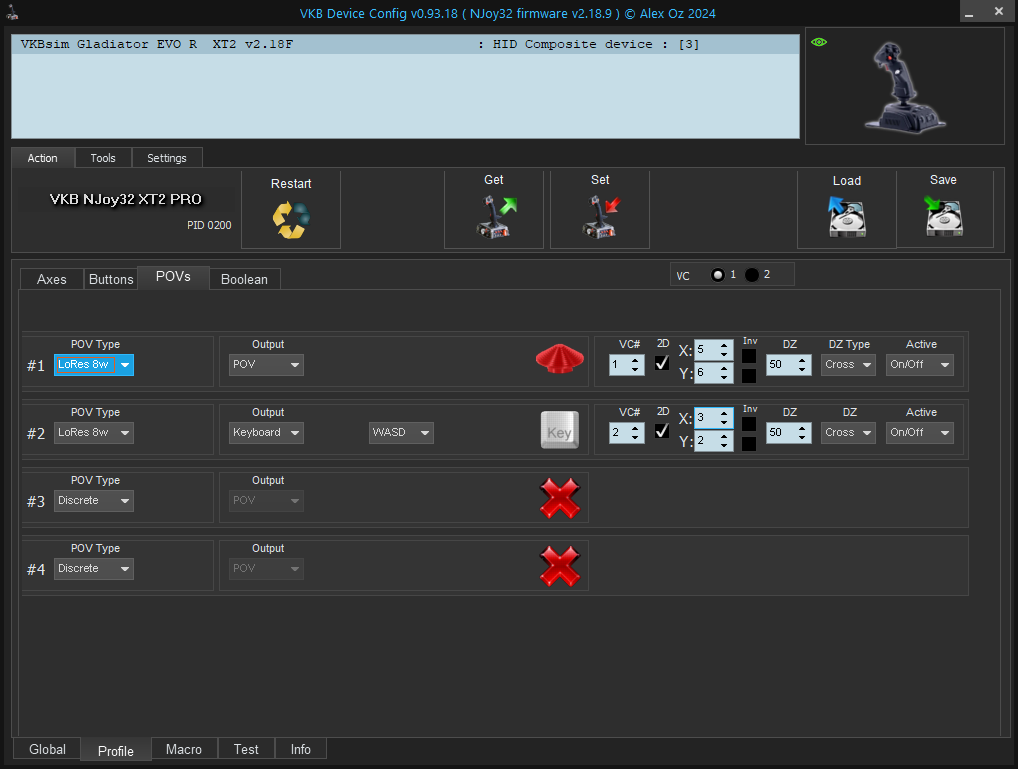1018x769 pixels.
Task: Click the VC# stepper in row #1
Action: pos(627,365)
